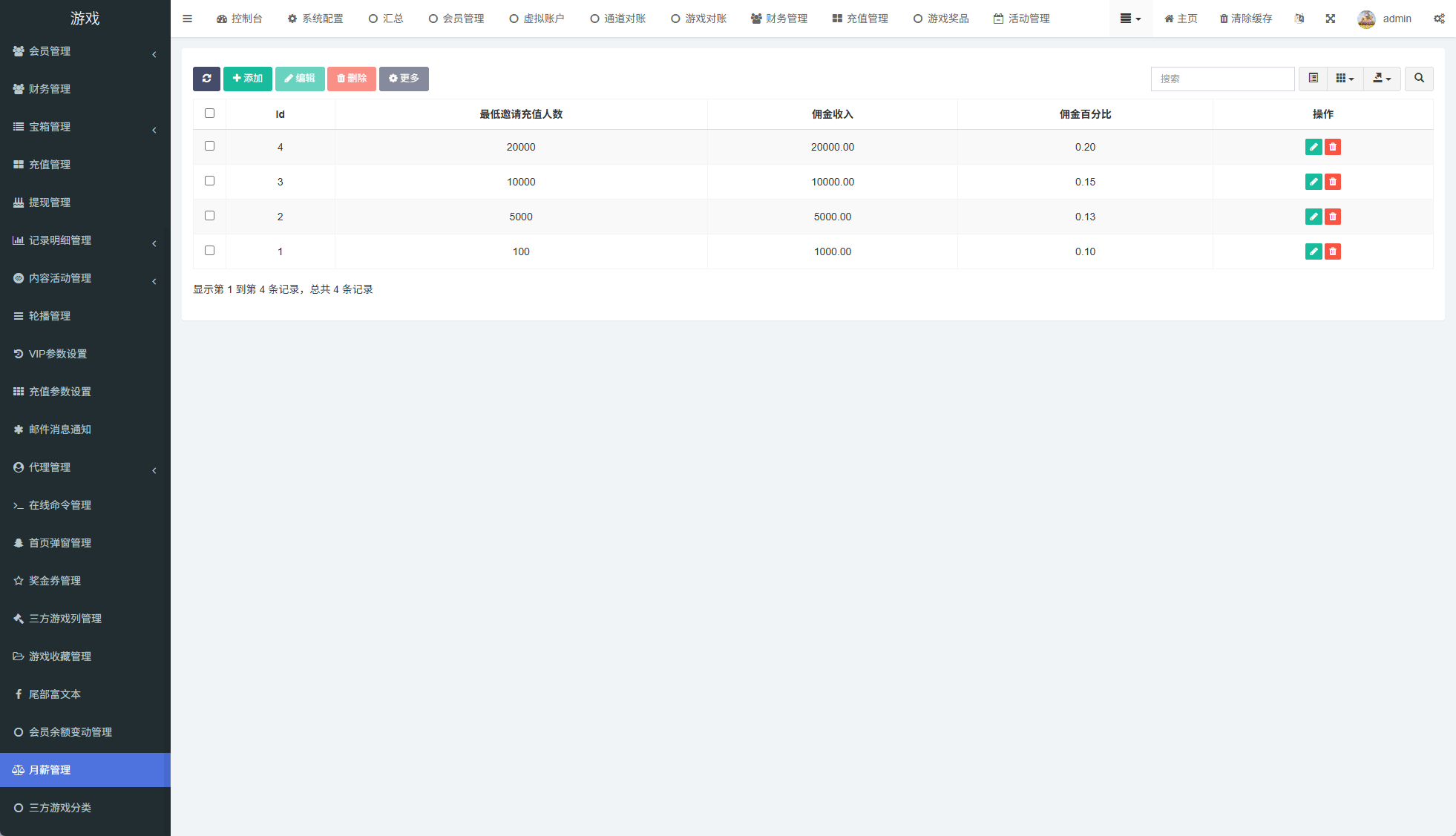Click the red delete icon for row 1
This screenshot has width=1456, height=836.
[x=1333, y=251]
